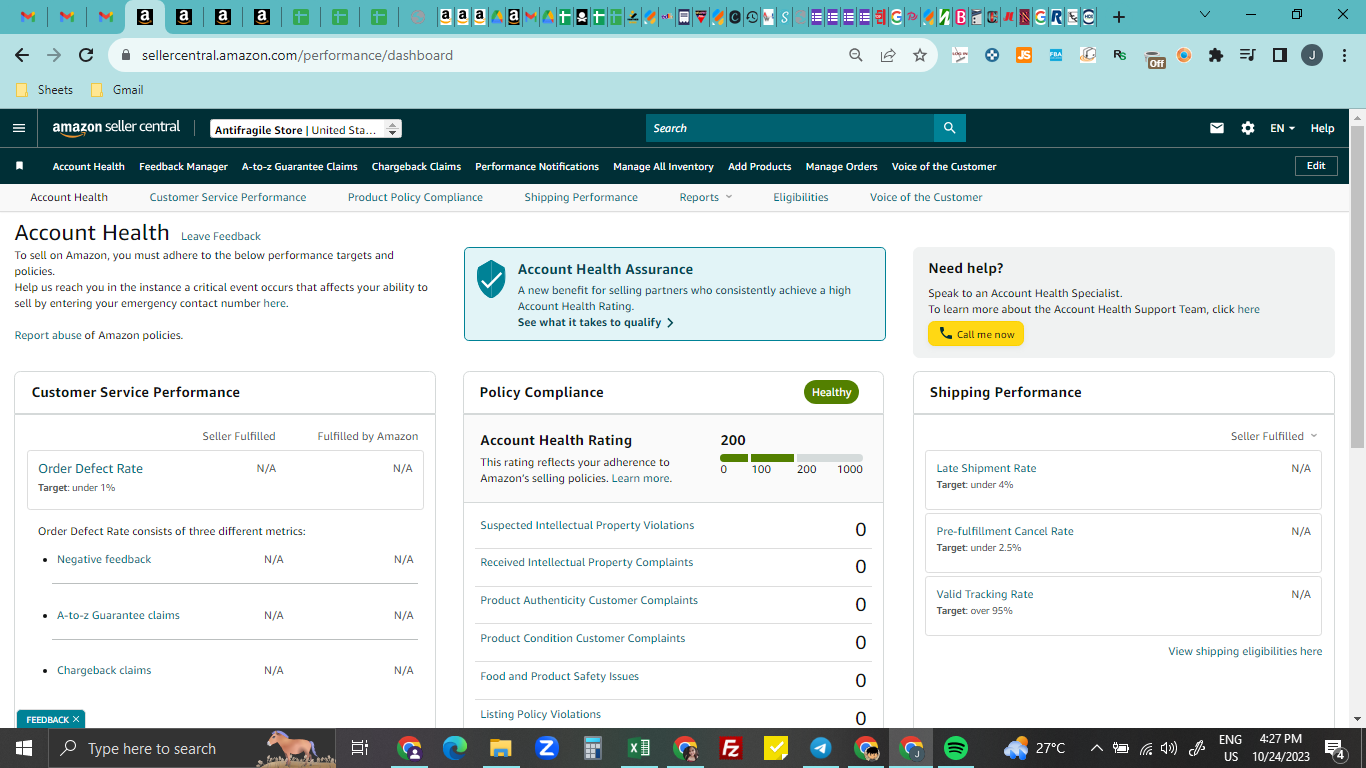1366x768 pixels.
Task: Go back with the browser back arrow
Action: (x=22, y=55)
